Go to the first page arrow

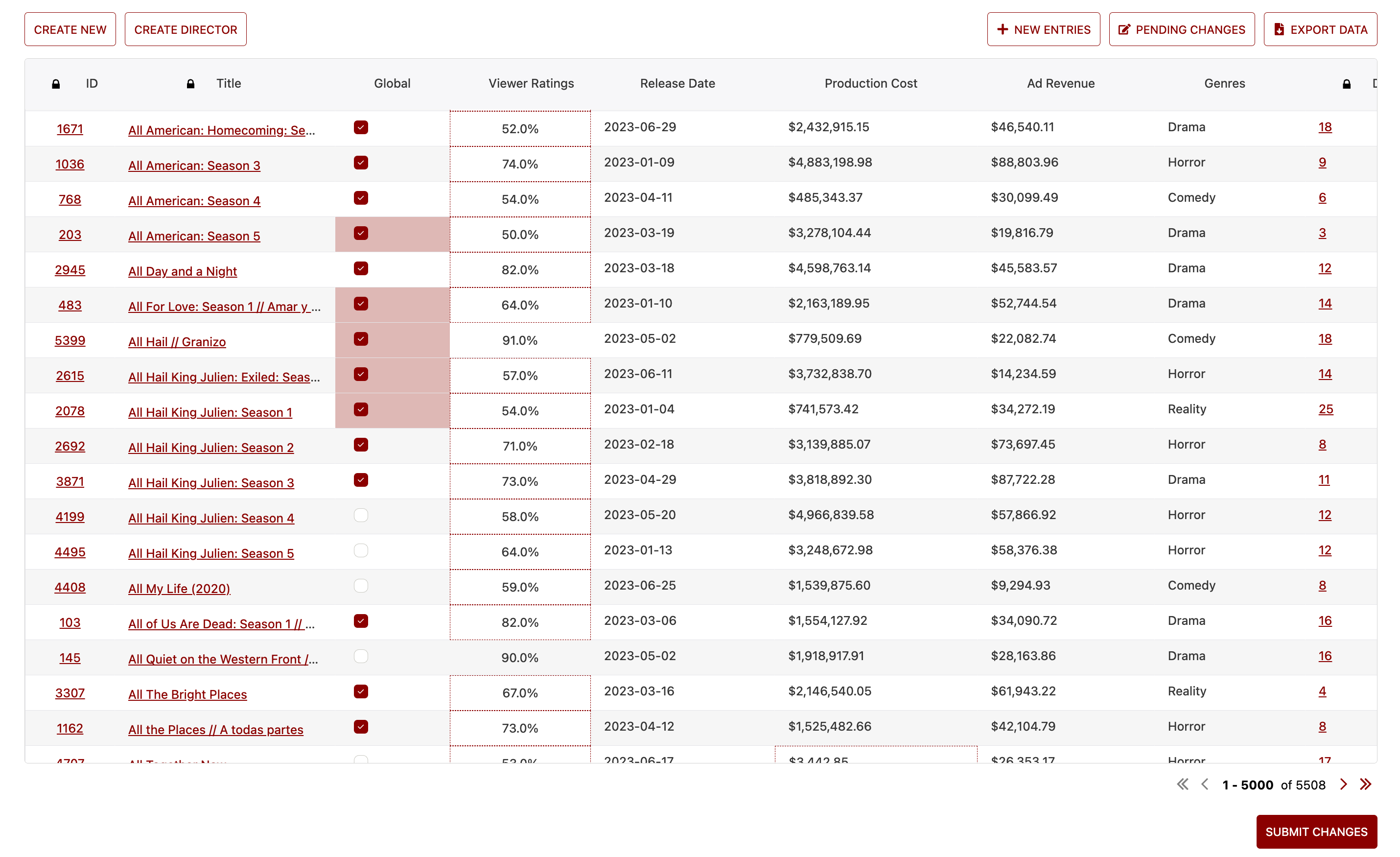tap(1182, 784)
